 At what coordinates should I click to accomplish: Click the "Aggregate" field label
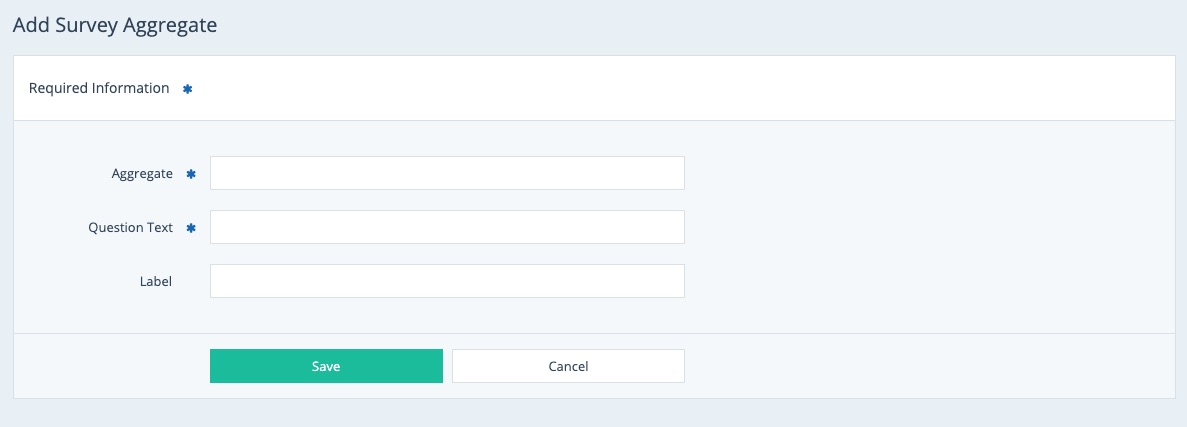(142, 174)
